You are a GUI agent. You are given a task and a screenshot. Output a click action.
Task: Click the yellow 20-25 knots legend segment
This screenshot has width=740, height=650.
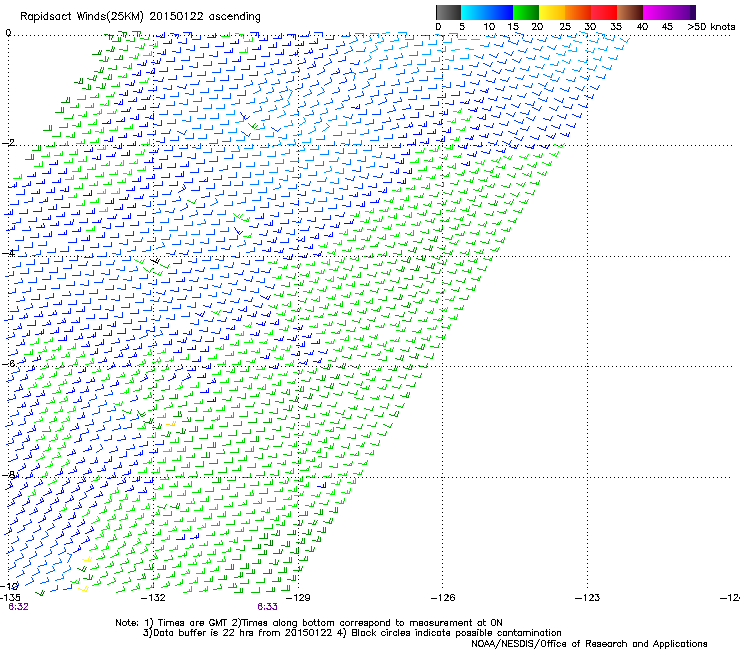(x=552, y=12)
